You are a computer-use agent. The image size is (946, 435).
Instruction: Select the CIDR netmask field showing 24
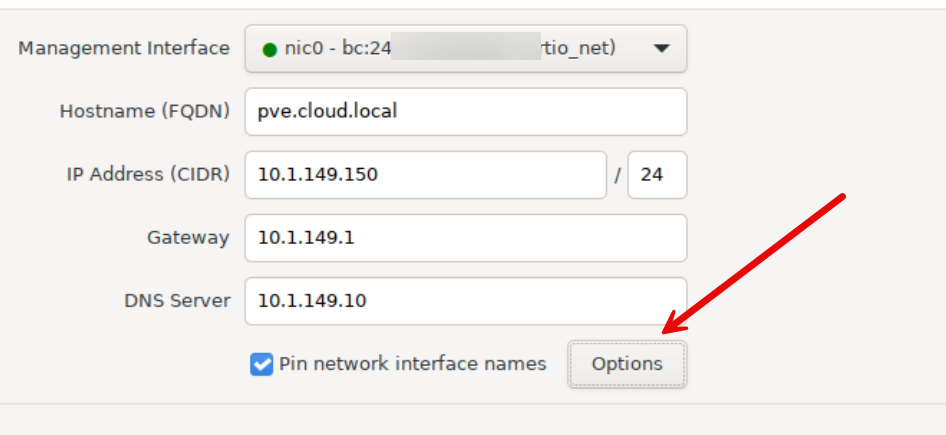(x=656, y=174)
